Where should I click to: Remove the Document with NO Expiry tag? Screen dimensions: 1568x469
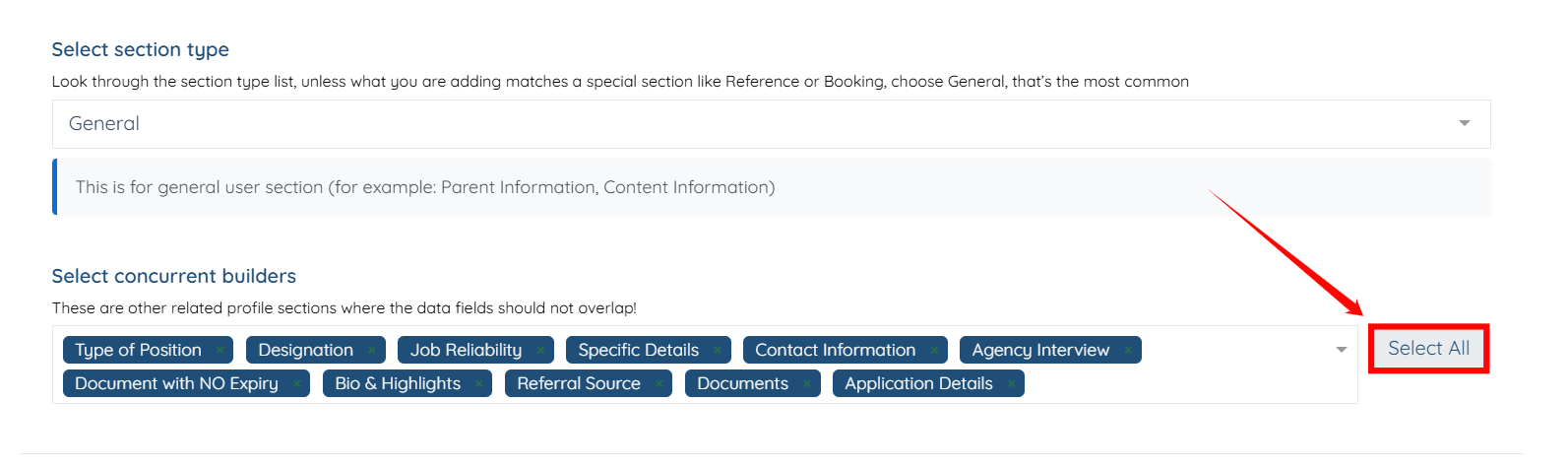tap(296, 384)
